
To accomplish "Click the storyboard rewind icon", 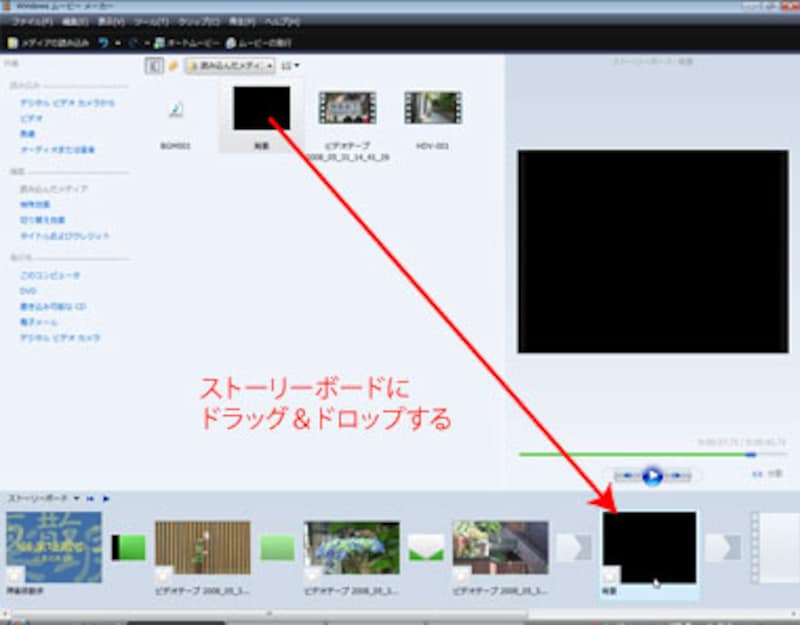I will [92, 497].
